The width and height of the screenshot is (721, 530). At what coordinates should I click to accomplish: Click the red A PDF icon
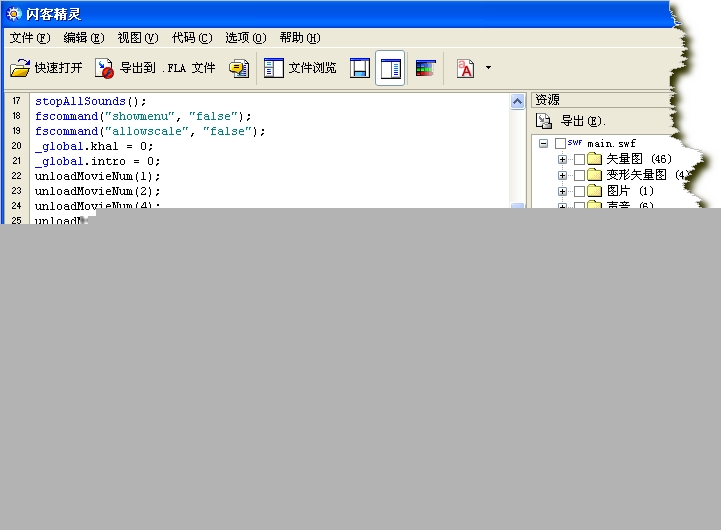coord(465,69)
